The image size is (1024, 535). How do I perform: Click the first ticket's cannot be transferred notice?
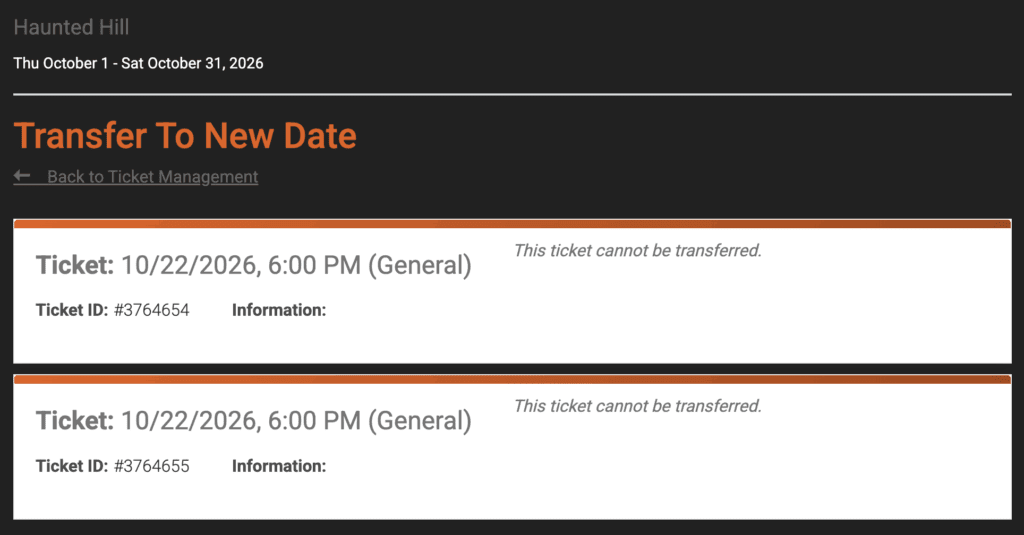(x=637, y=250)
